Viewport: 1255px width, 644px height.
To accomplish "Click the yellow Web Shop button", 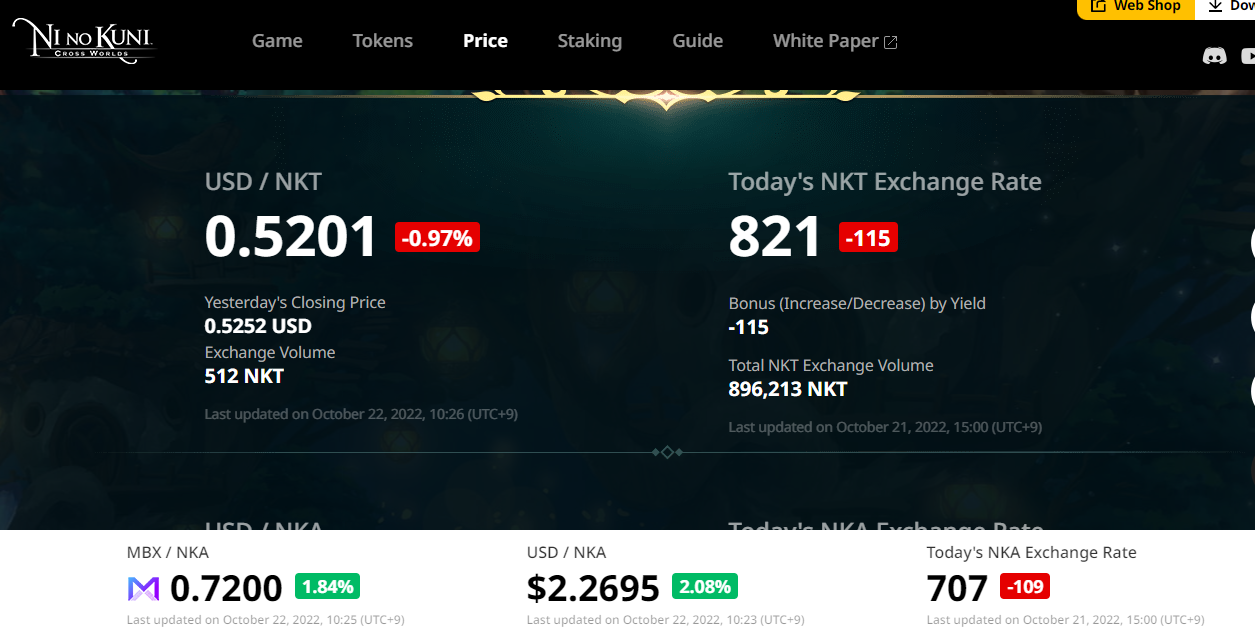I will pos(1136,8).
